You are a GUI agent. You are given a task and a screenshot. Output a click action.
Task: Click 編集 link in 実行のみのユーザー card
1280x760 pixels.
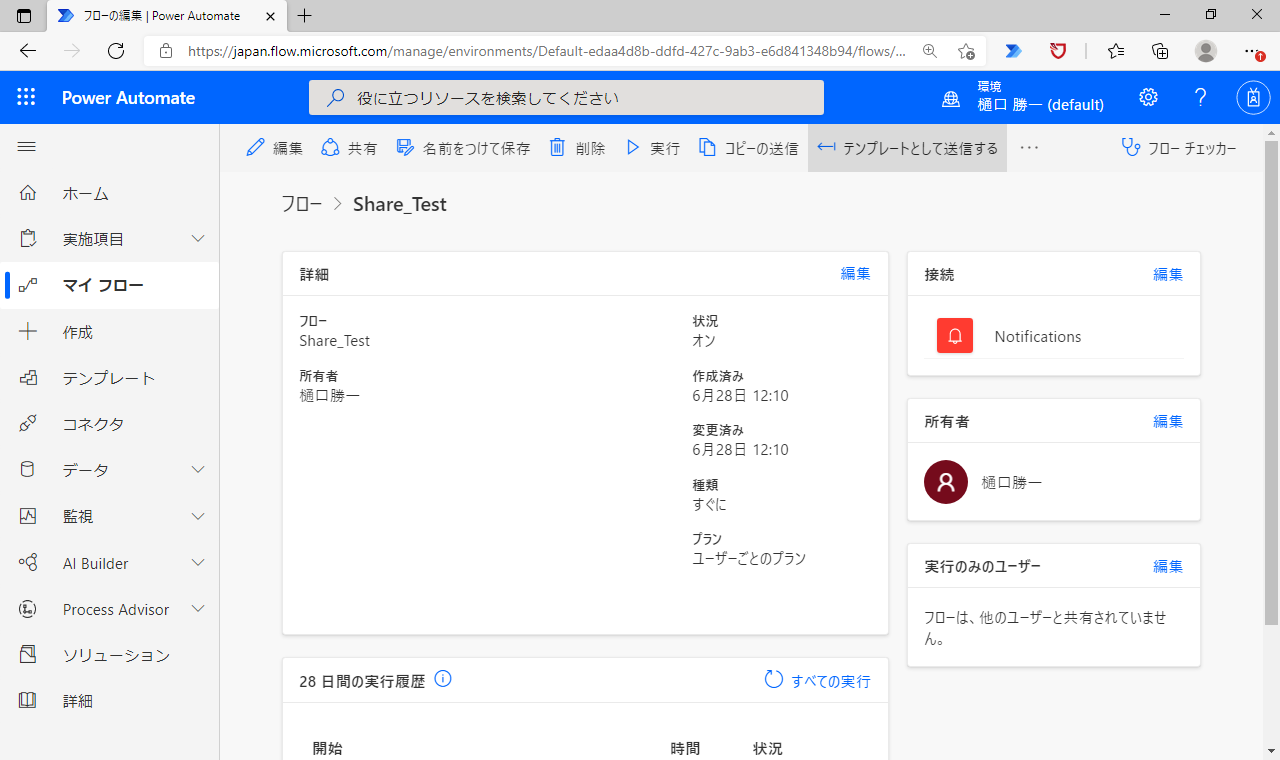click(x=1168, y=566)
